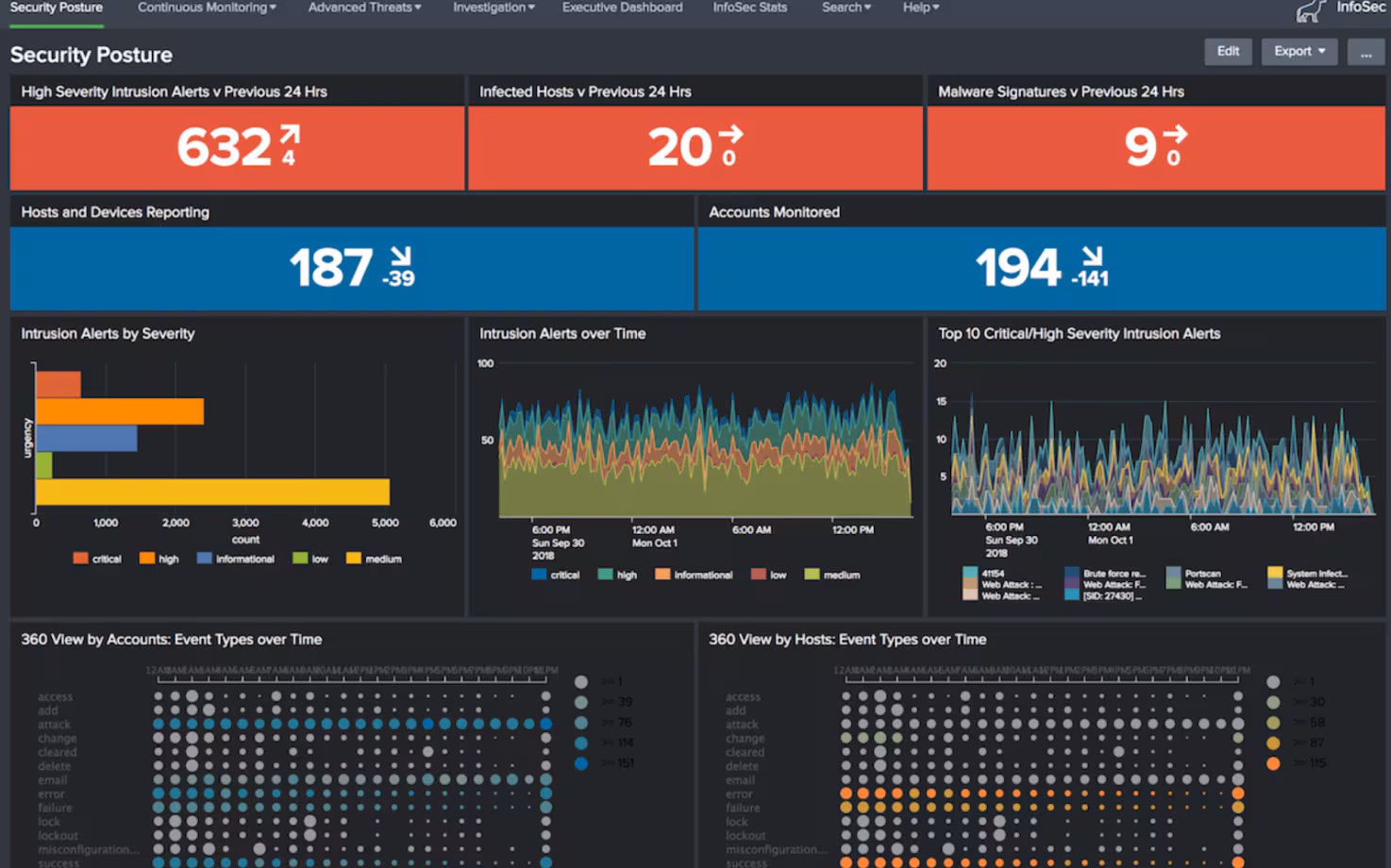1391x868 pixels.
Task: Click the yellow medium bar in severity chart
Action: [x=212, y=492]
